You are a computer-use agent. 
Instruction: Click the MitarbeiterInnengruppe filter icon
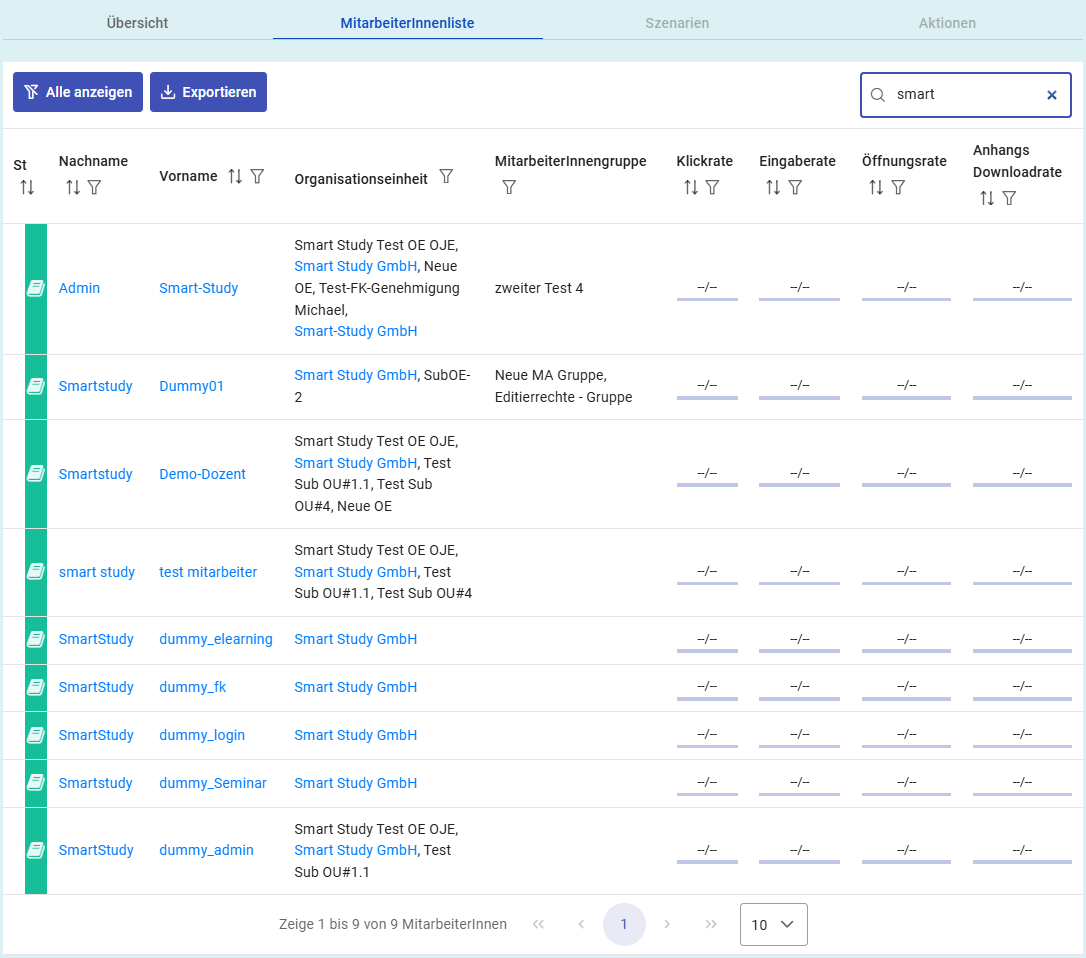point(509,187)
